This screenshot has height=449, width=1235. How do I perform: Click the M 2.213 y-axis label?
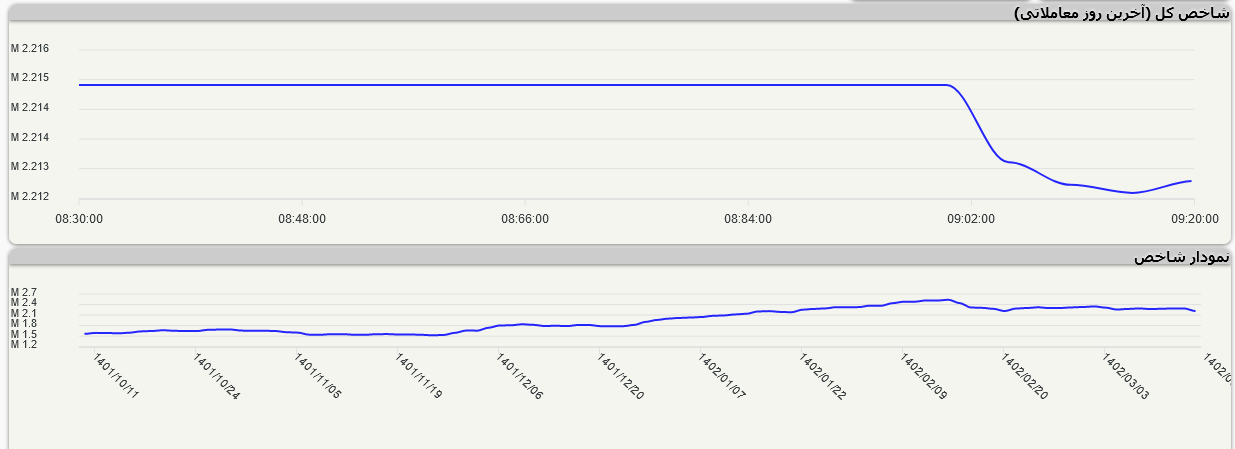coord(29,167)
